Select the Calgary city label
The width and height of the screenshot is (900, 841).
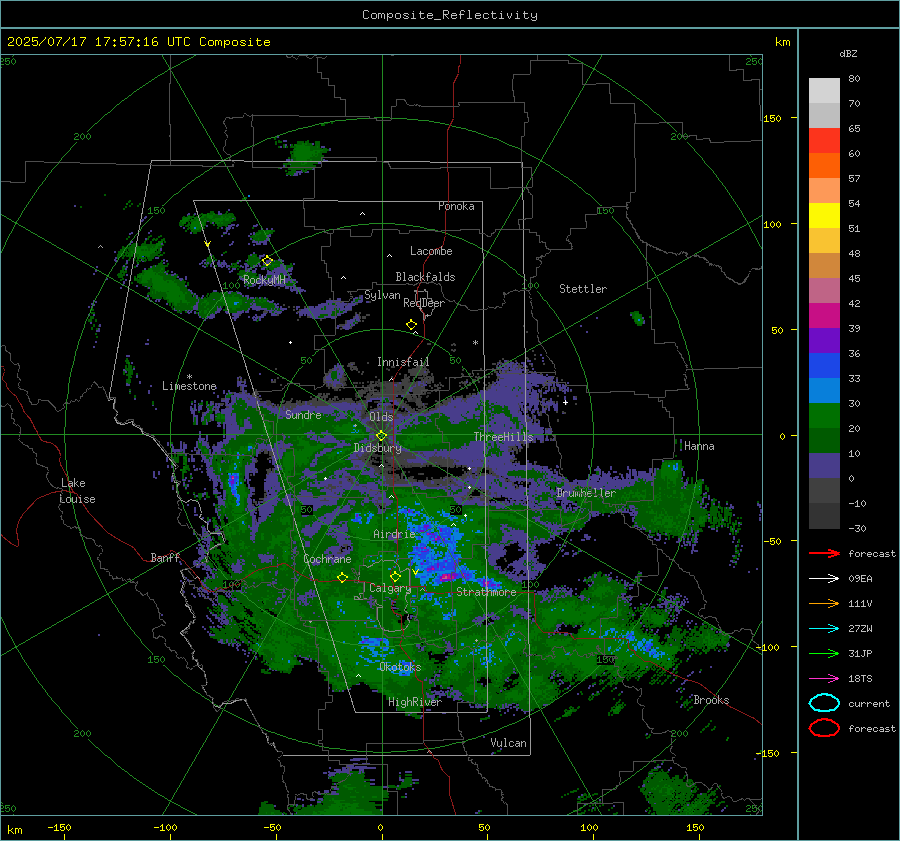390,588
